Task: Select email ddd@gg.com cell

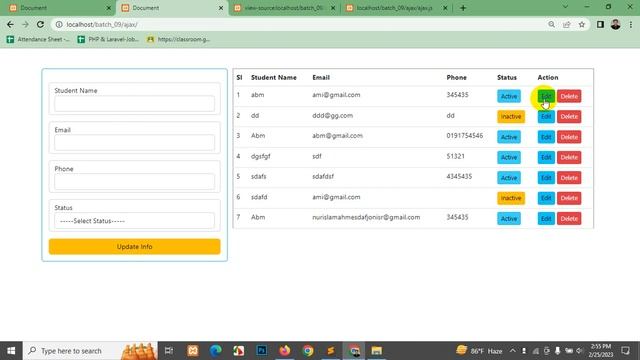Action: tap(332, 116)
